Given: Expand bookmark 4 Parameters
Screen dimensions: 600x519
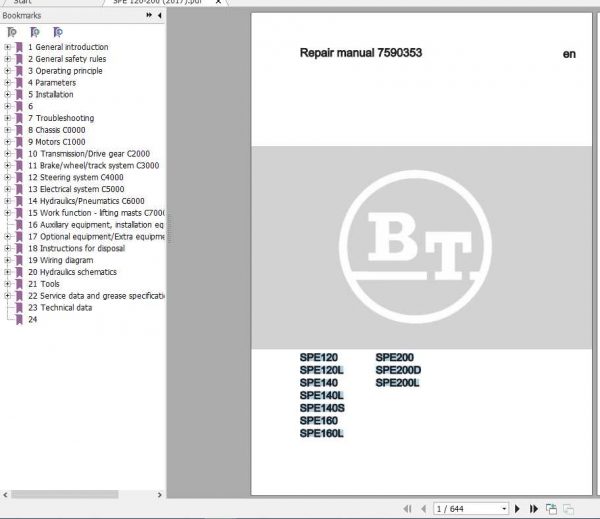Looking at the screenshot, I should [7, 83].
